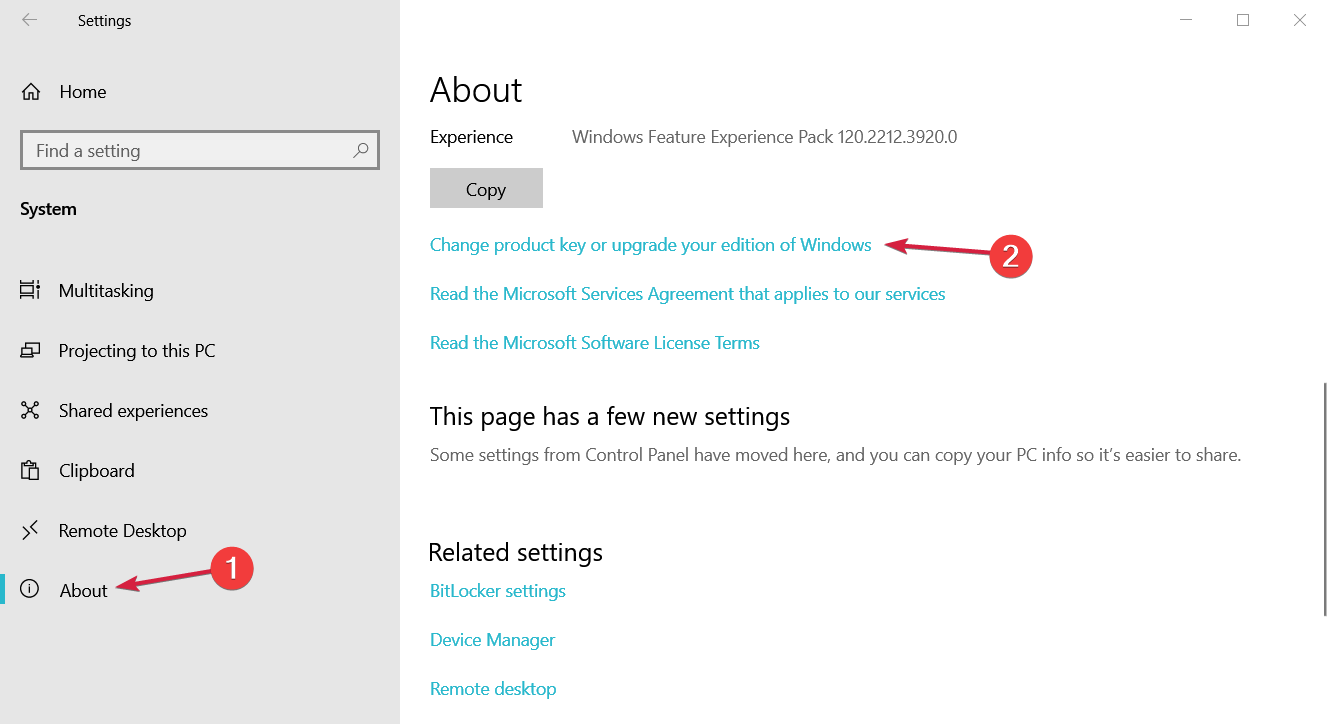Click the search magnifier icon

[361, 150]
